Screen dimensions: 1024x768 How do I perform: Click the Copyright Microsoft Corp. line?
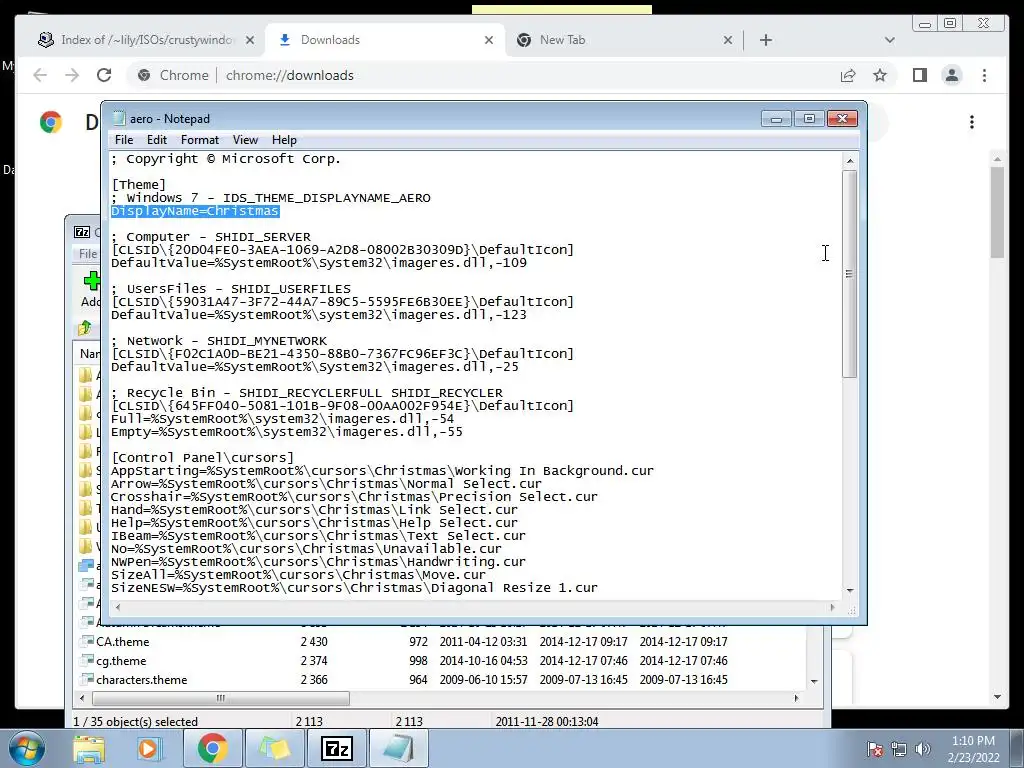pyautogui.click(x=226, y=159)
